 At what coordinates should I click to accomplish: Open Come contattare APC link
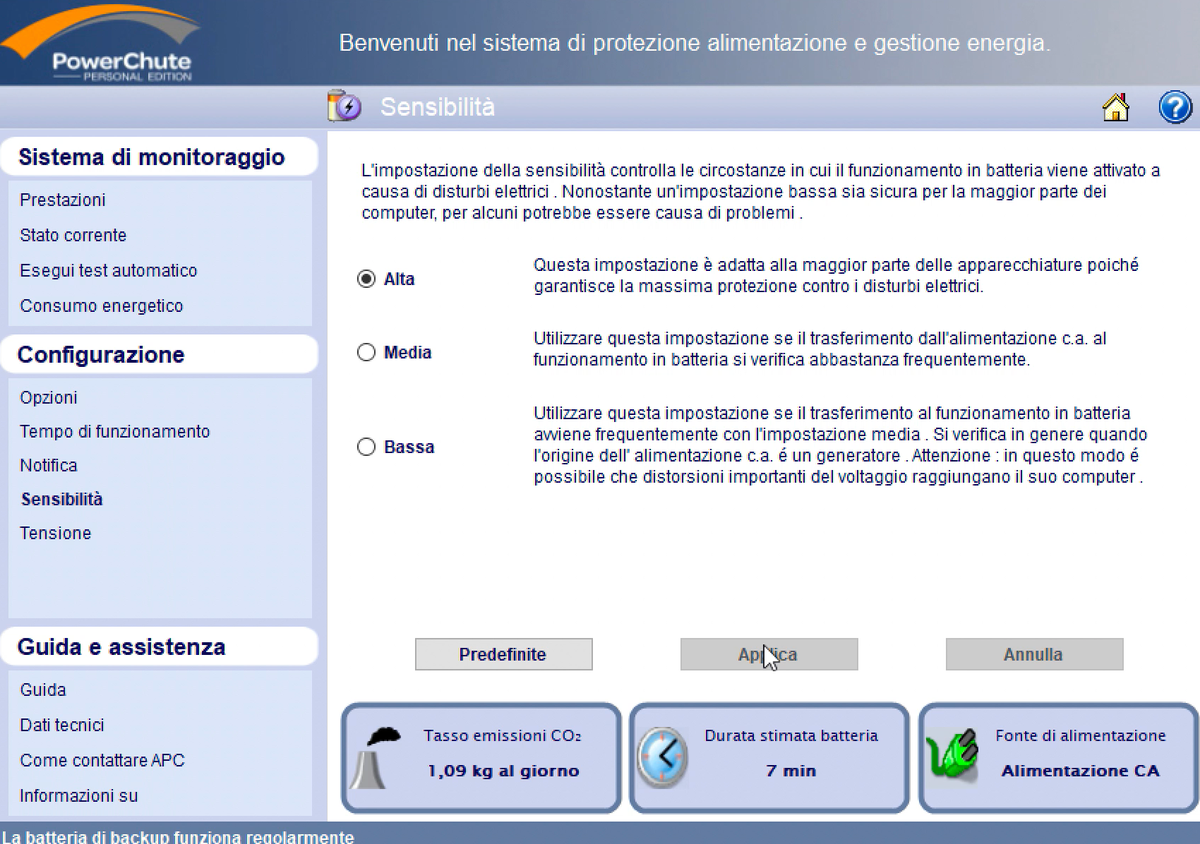point(102,760)
